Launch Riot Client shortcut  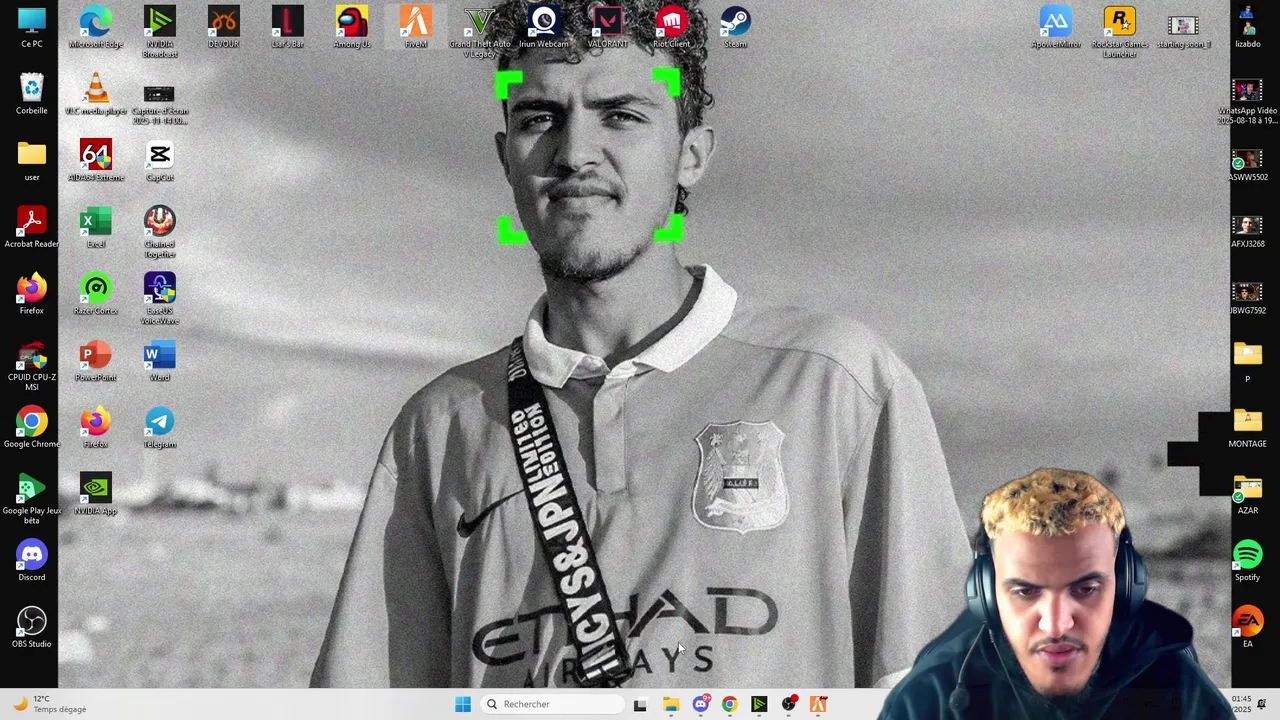(x=671, y=27)
